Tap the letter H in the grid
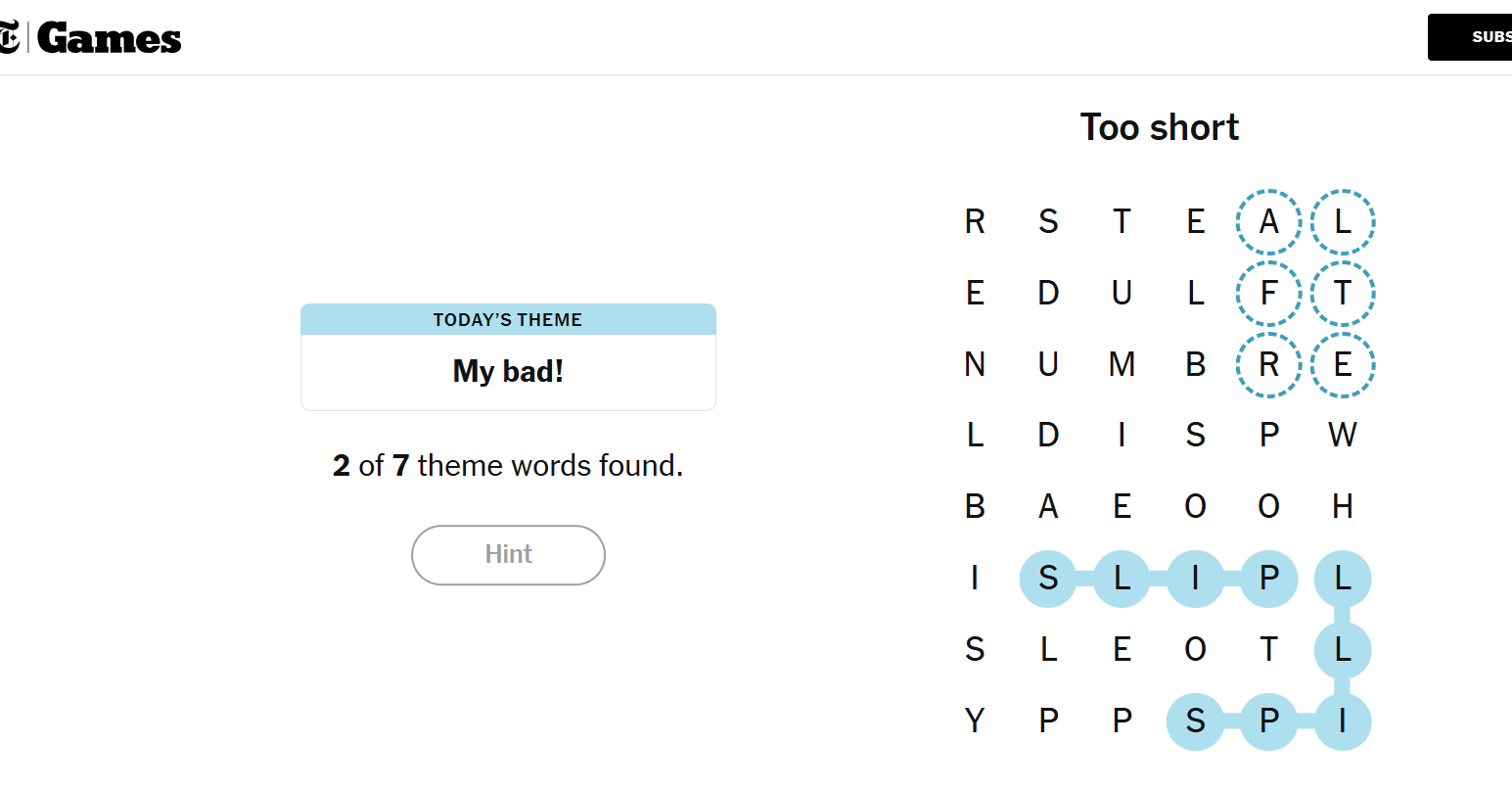The height and width of the screenshot is (791, 1512). (1342, 506)
